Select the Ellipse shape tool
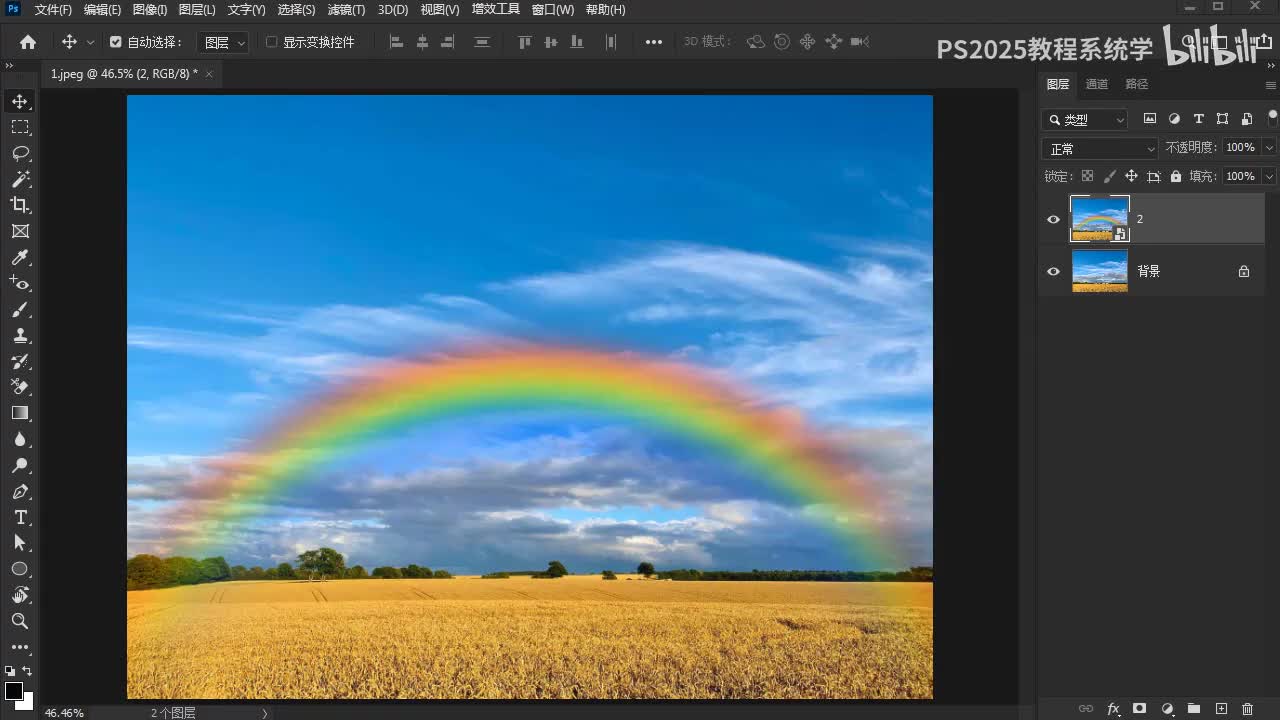Image resolution: width=1280 pixels, height=720 pixels. [20, 569]
